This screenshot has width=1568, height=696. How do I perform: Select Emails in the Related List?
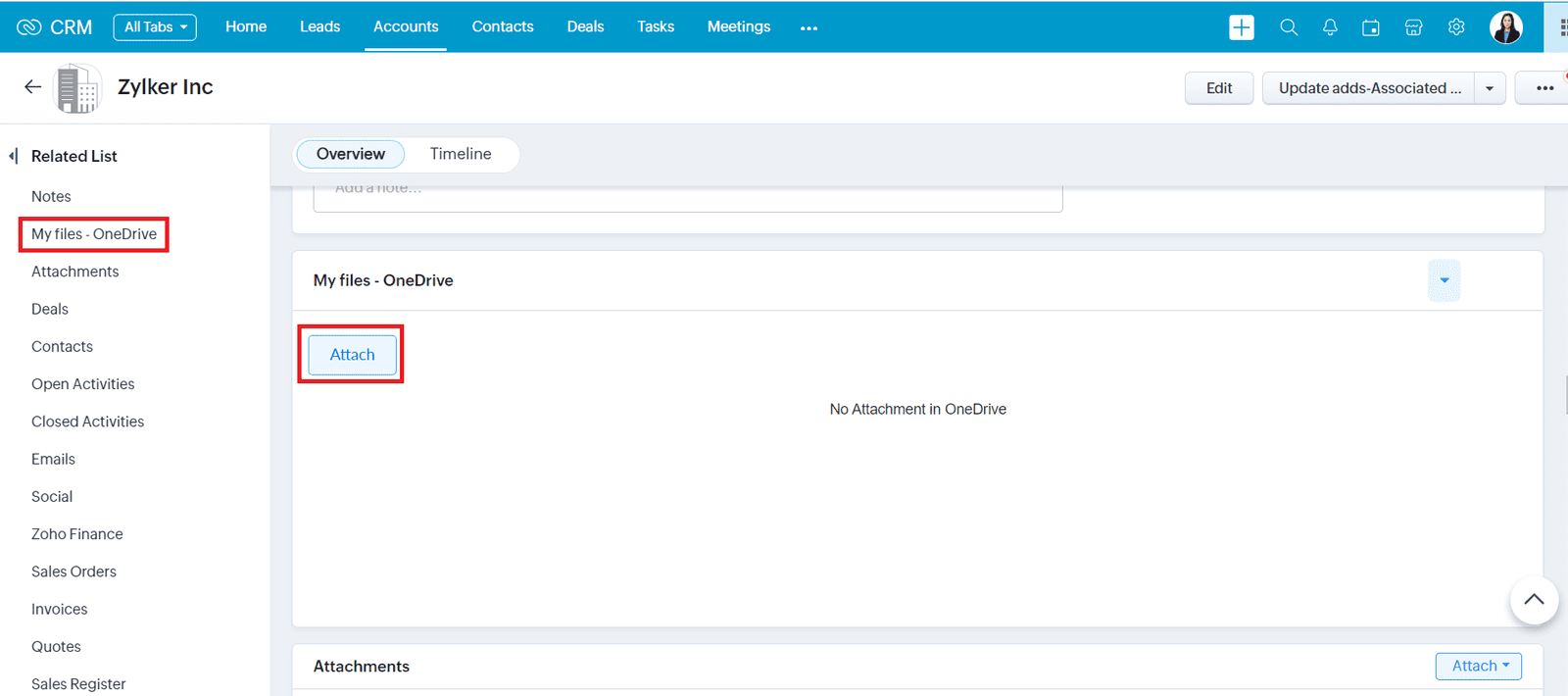point(53,460)
